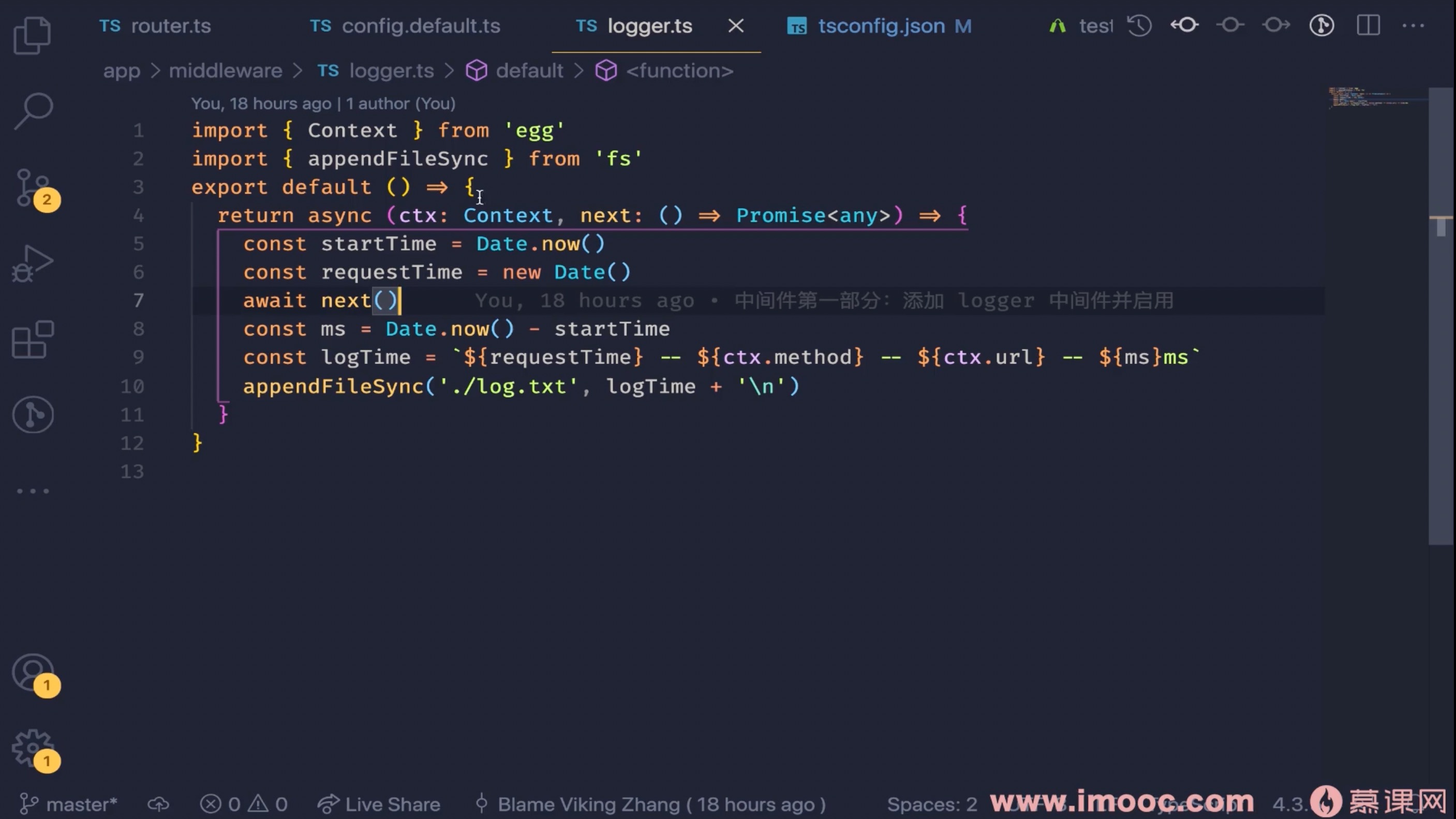The image size is (1456, 819).
Task: Open the Run and Debug view
Action: 33,264
